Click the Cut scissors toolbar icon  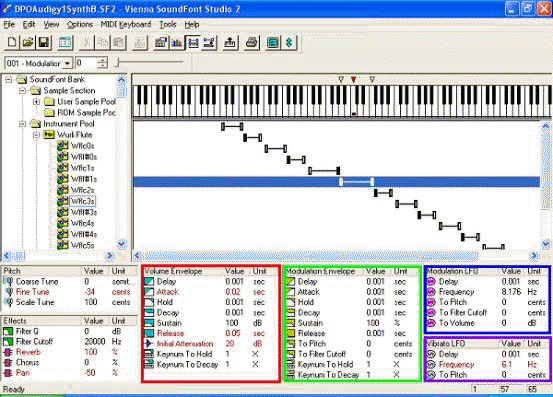(86, 43)
